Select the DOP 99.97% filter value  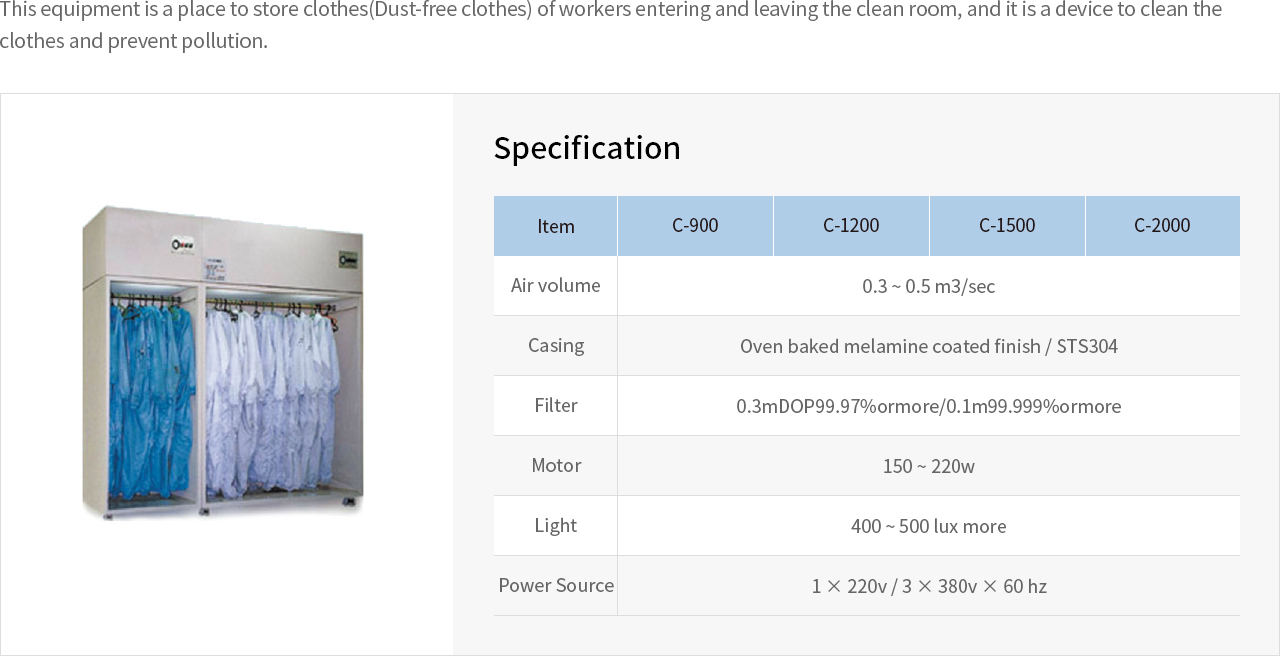coord(928,406)
